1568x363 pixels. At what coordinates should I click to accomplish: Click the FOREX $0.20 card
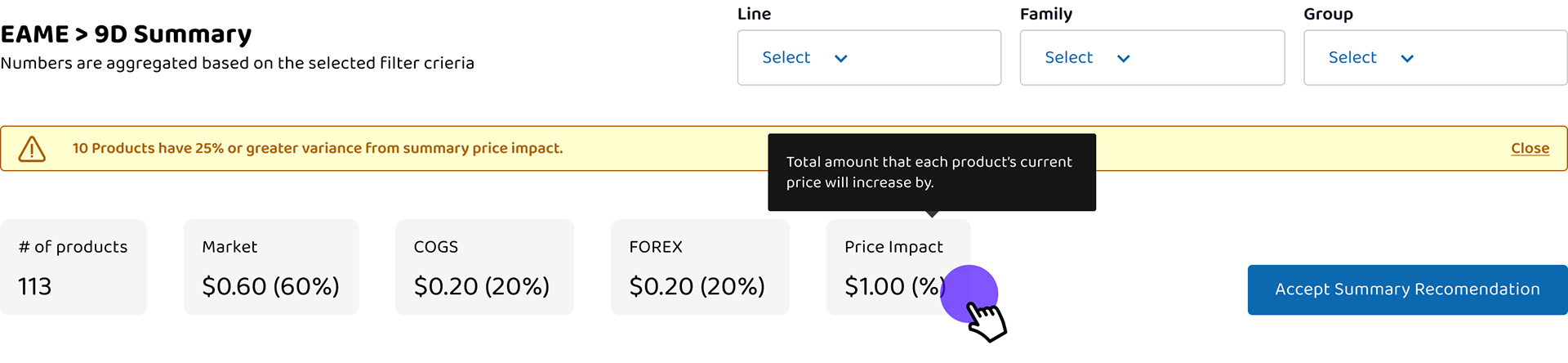(x=699, y=267)
